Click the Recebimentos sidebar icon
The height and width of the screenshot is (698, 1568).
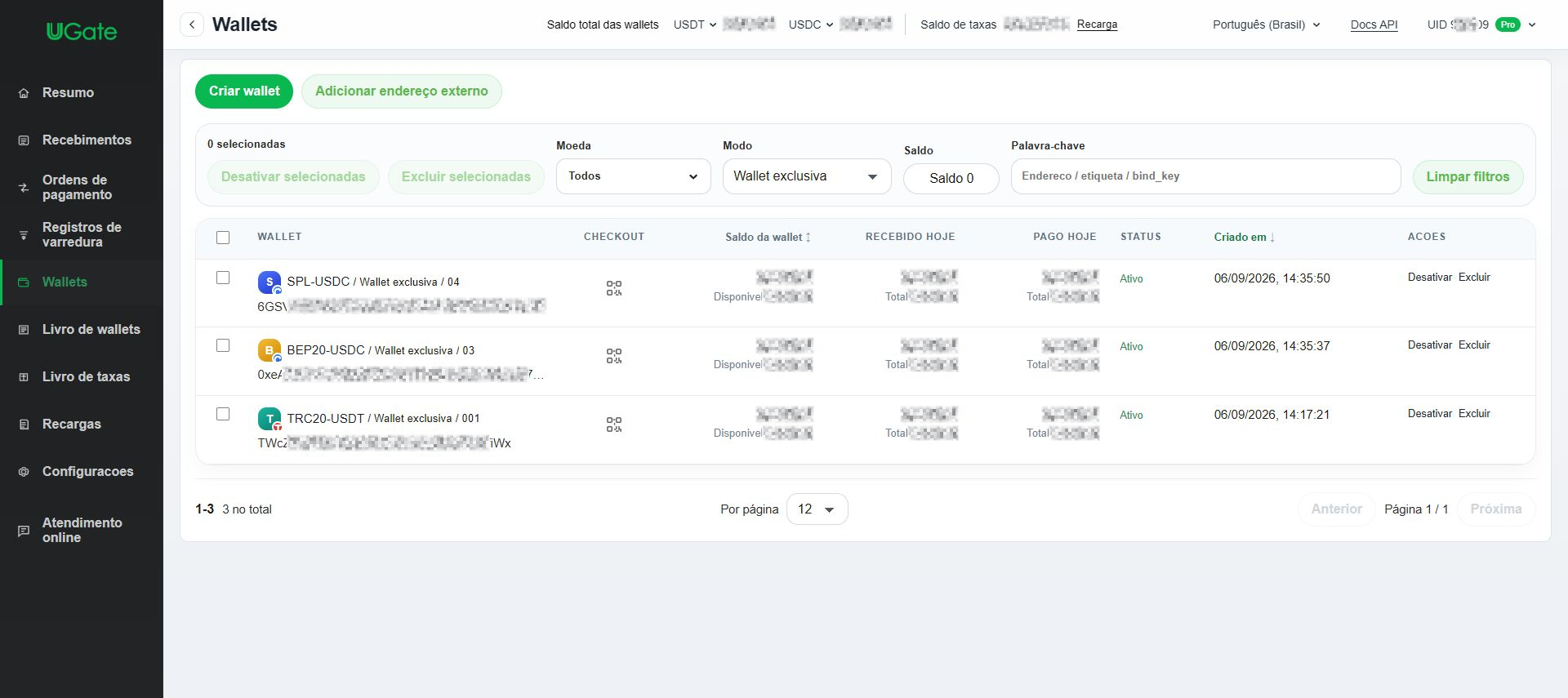click(x=24, y=140)
